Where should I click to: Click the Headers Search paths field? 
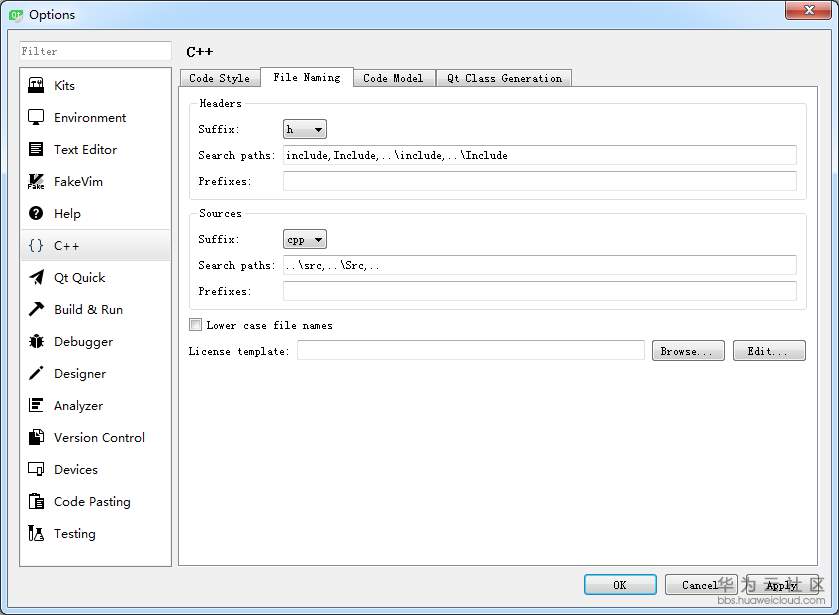539,155
